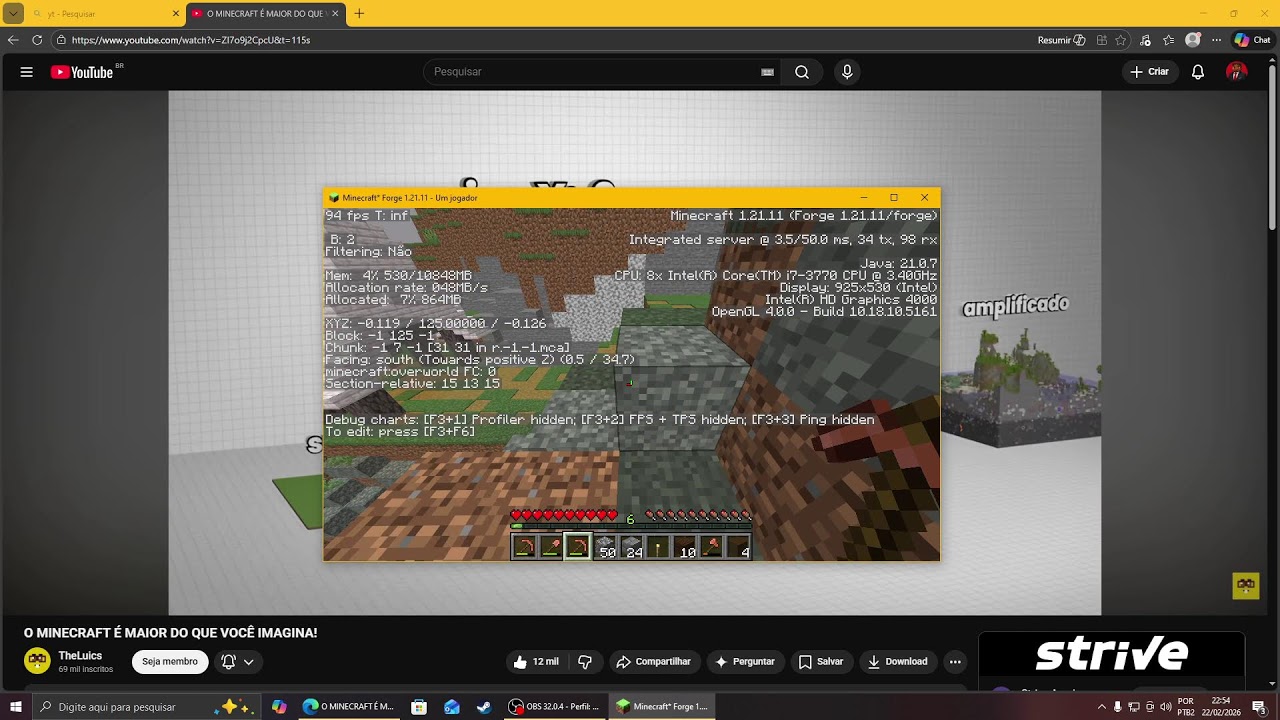Open Copilot from the taskbar
Image resolution: width=1280 pixels, height=720 pixels.
[279, 707]
